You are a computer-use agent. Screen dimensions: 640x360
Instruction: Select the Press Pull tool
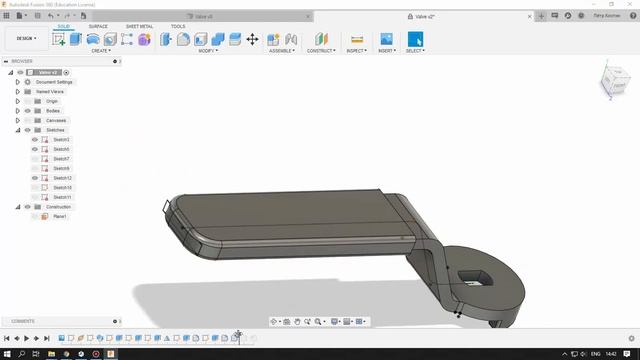pyautogui.click(x=166, y=39)
